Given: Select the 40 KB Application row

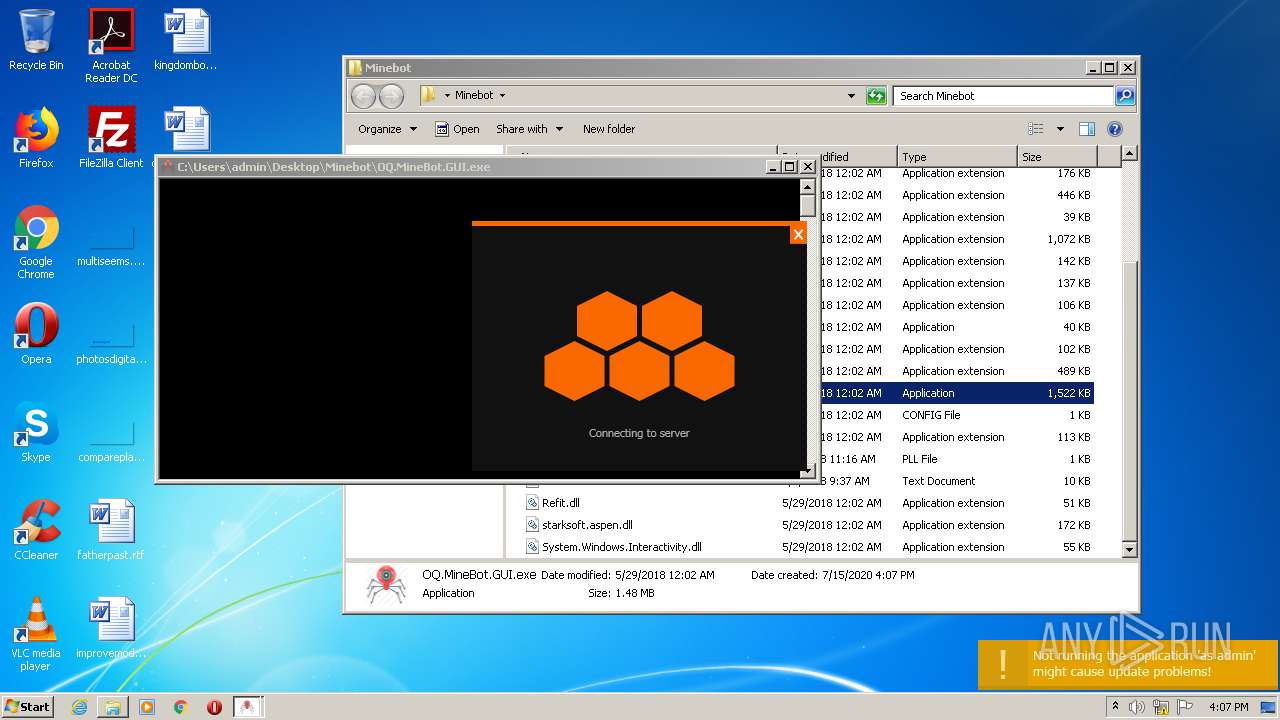Looking at the screenshot, I should tap(957, 327).
